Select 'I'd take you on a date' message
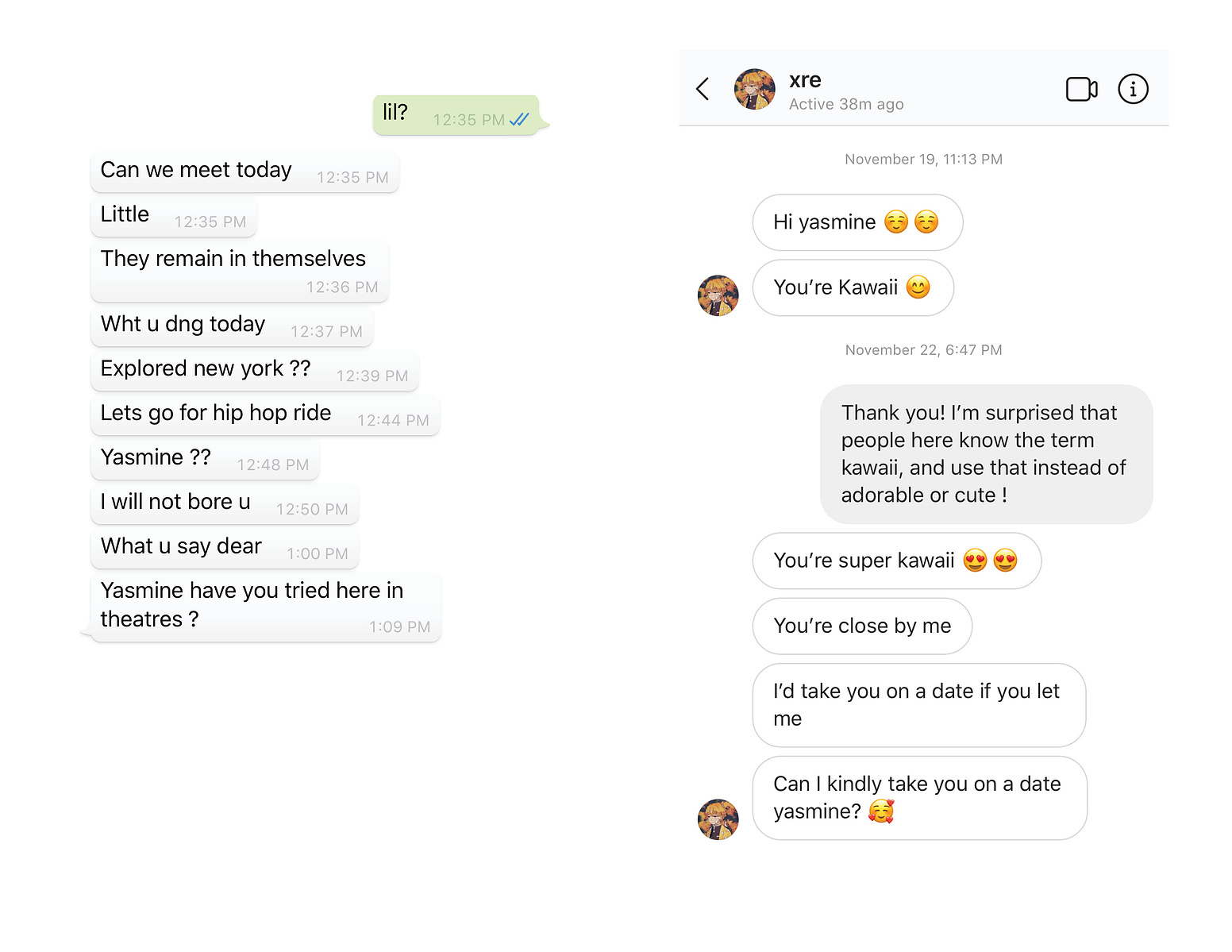This screenshot has width=1232, height=952. 918,705
